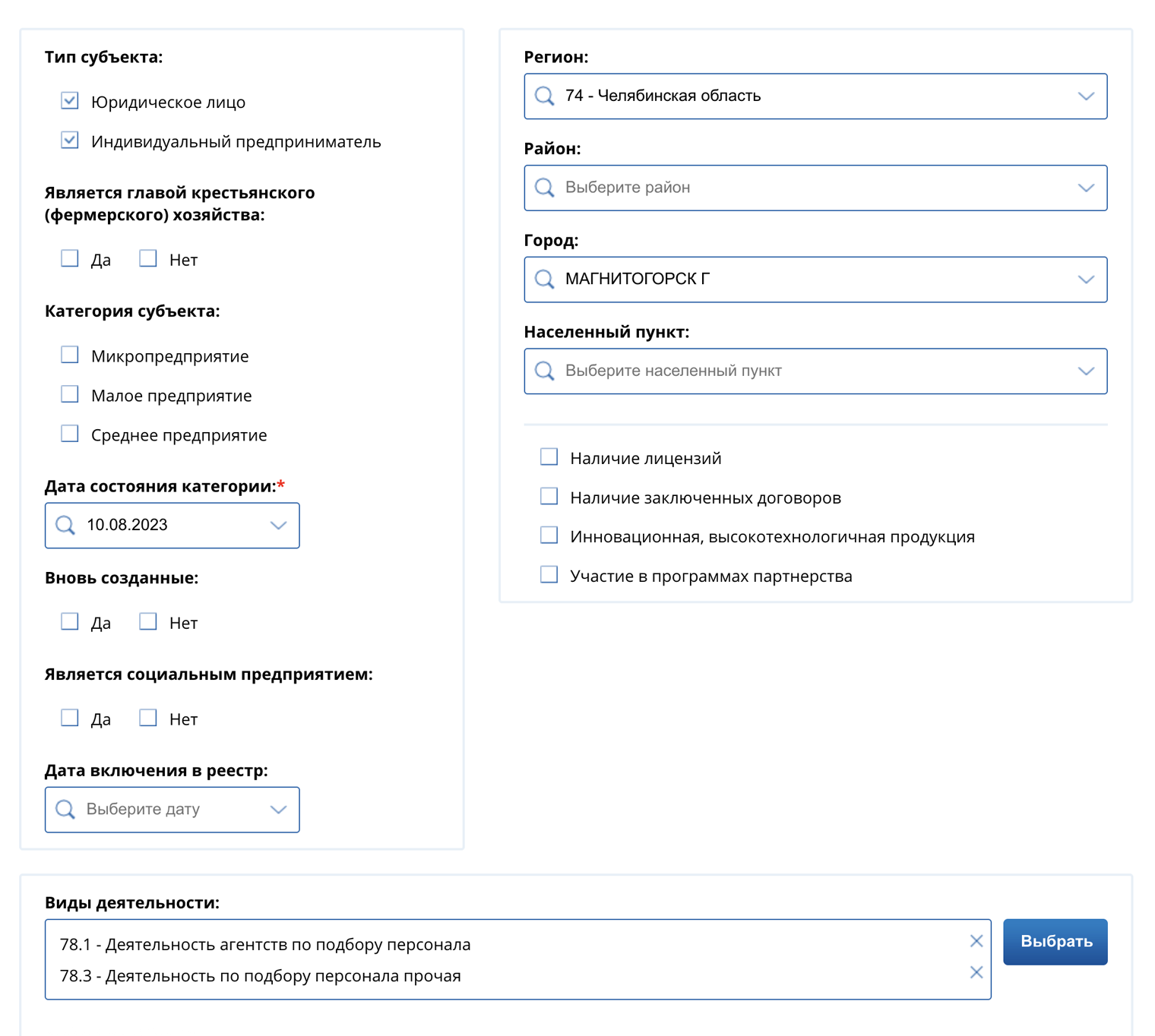
Task: Uncheck Индивидуальный предприниматель checkbox
Action: (x=70, y=141)
